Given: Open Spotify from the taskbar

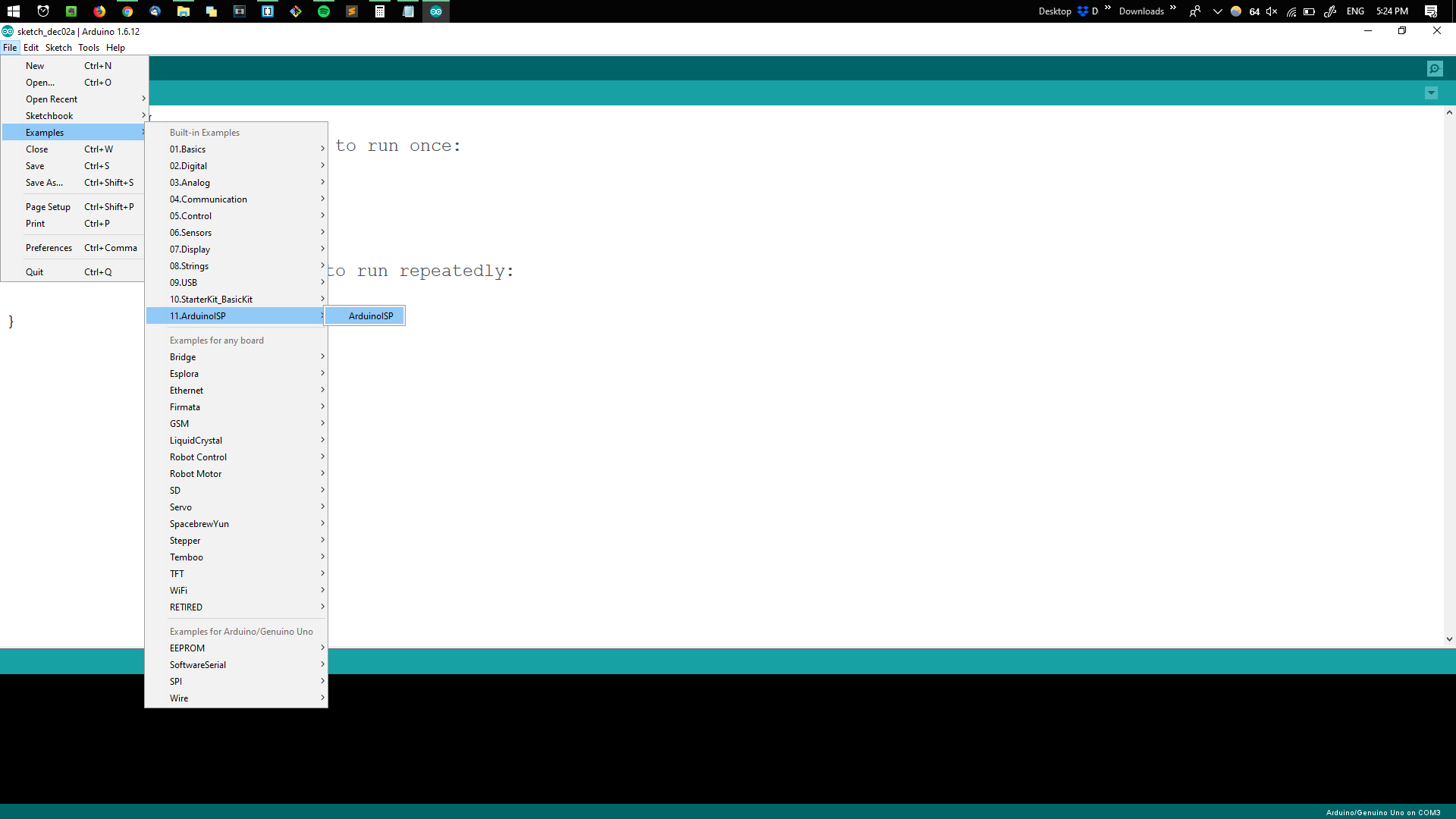Looking at the screenshot, I should (324, 11).
